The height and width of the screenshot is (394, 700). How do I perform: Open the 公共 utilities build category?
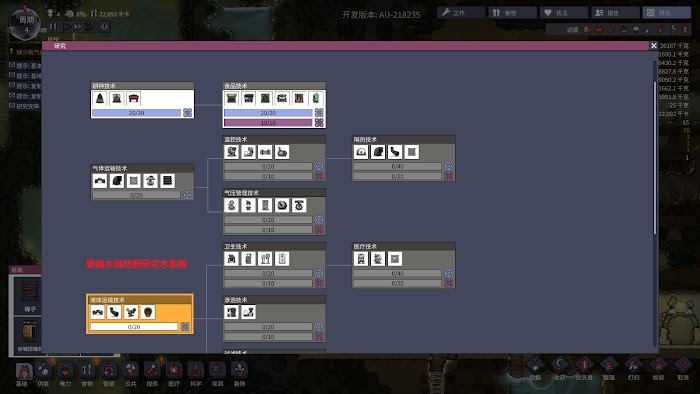(130, 374)
